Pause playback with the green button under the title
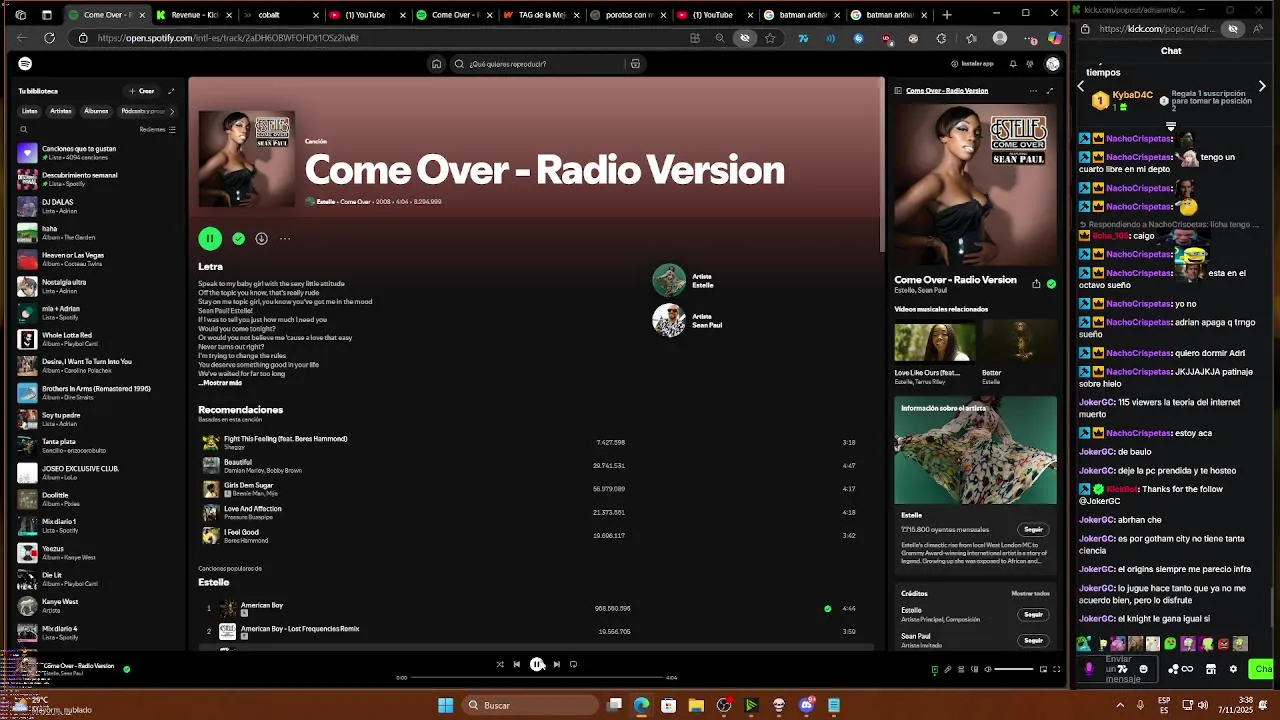Screen dimensions: 1280x720 209,238
